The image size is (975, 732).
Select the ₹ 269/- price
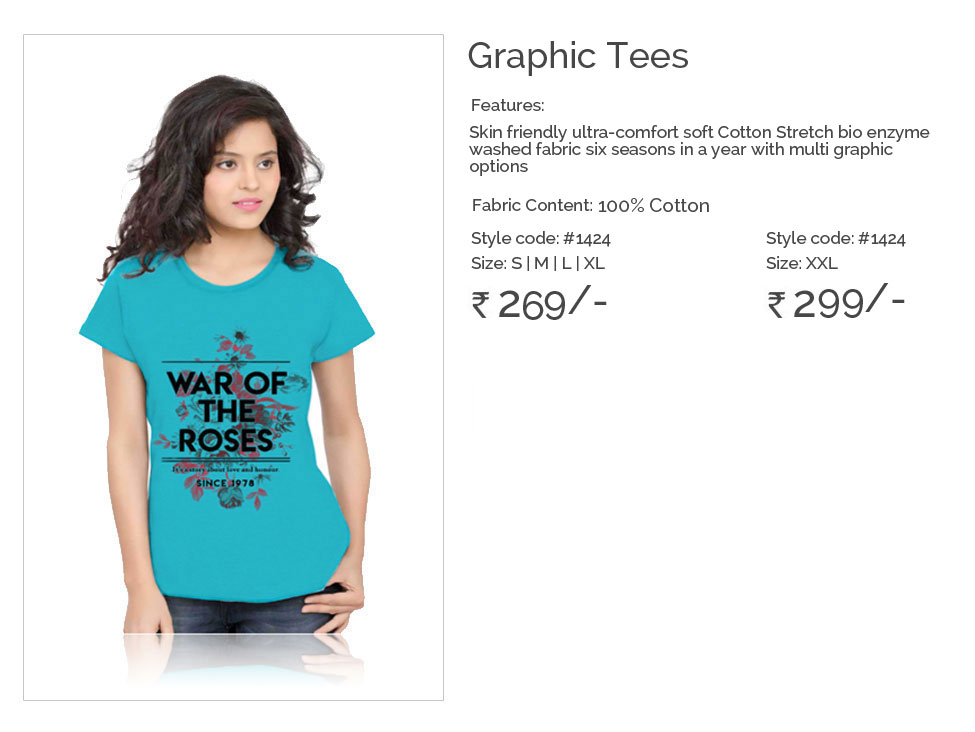click(538, 303)
